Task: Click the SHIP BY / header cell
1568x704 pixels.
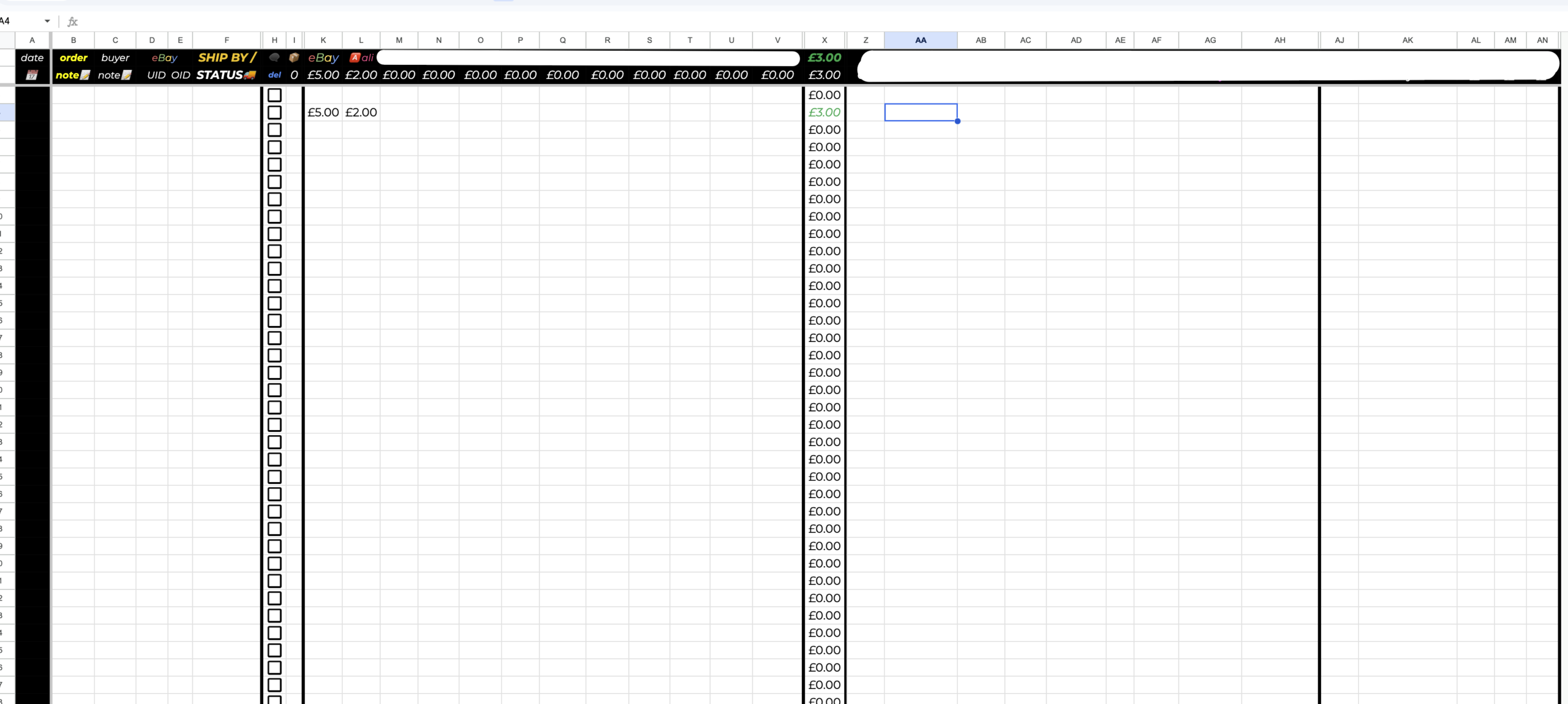Action: [226, 58]
